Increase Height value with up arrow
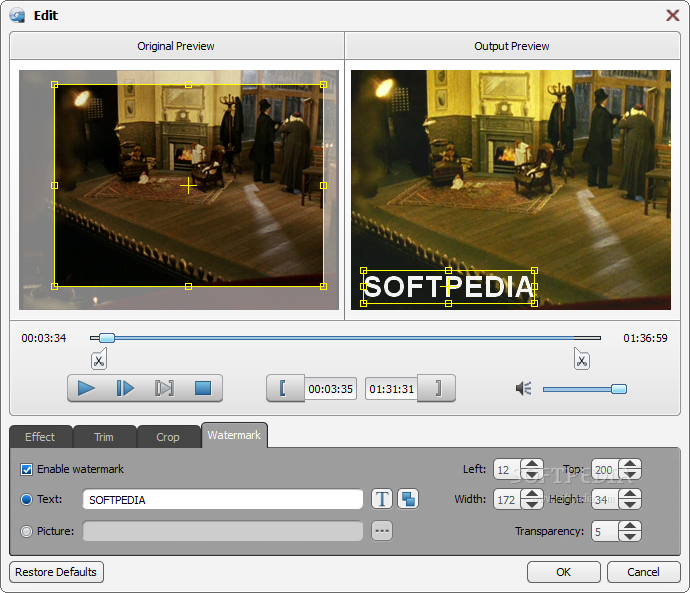Image resolution: width=690 pixels, height=593 pixels. (630, 494)
